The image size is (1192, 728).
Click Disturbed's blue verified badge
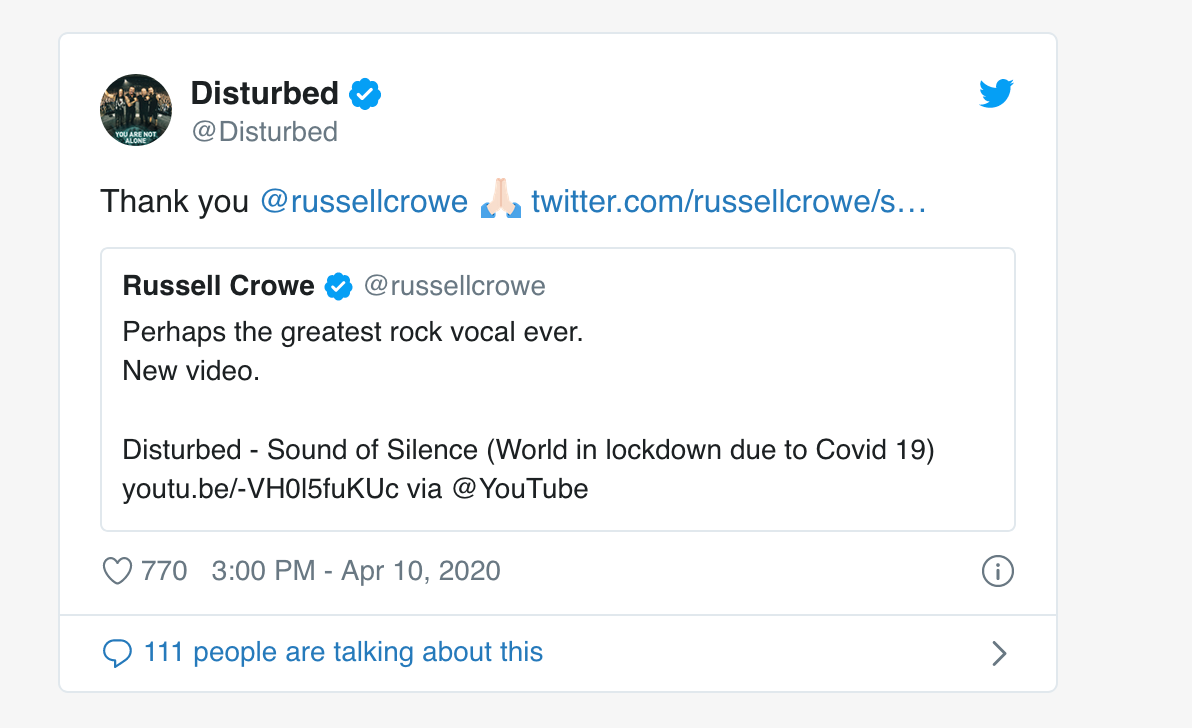pyautogui.click(x=365, y=94)
